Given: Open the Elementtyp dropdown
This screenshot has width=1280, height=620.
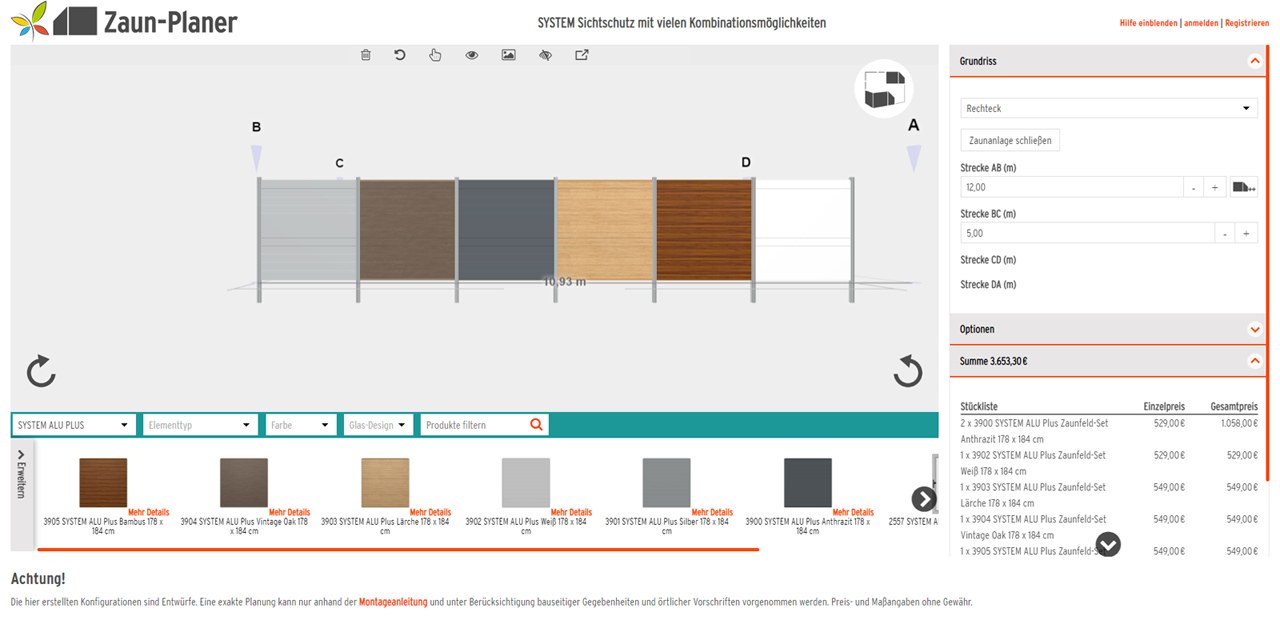Looking at the screenshot, I should pos(201,425).
